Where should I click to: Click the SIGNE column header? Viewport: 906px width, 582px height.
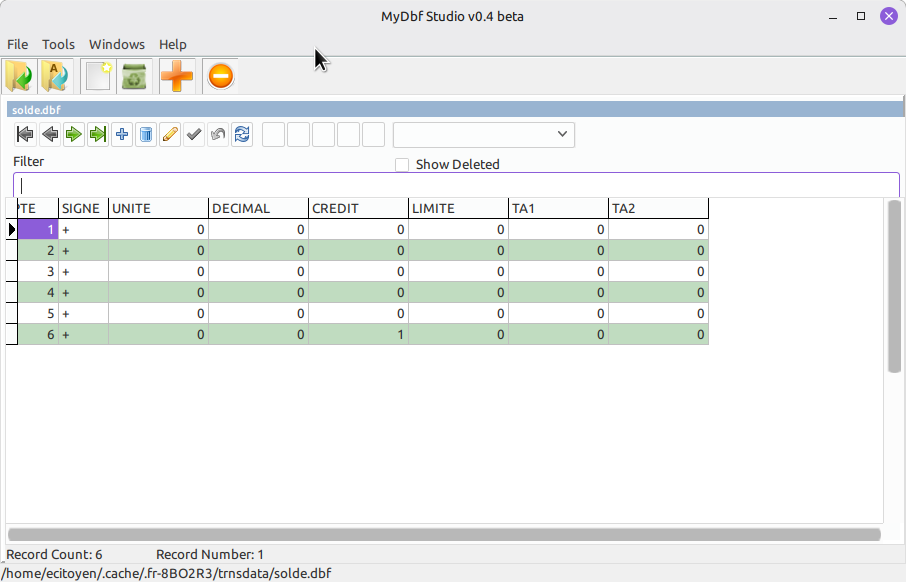coord(83,209)
